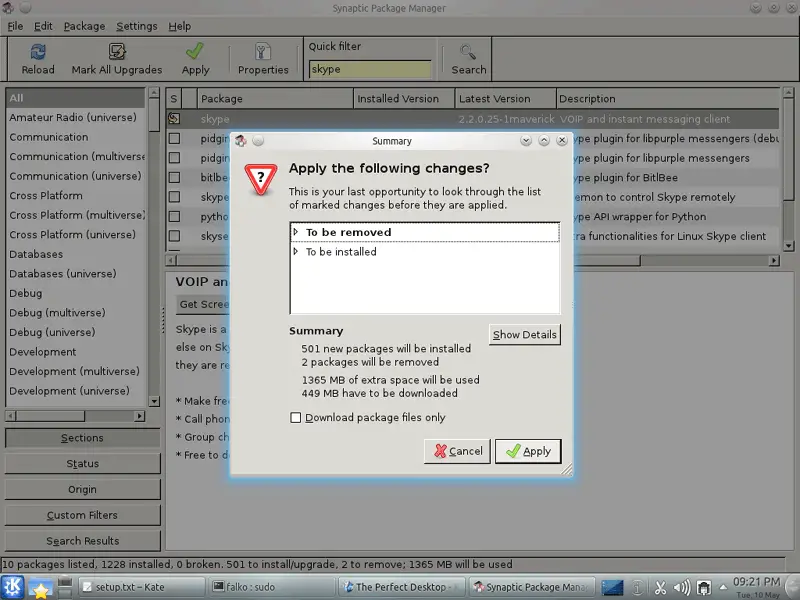Click the Installed Version column header
This screenshot has height=600, width=800.
pyautogui.click(x=404, y=98)
